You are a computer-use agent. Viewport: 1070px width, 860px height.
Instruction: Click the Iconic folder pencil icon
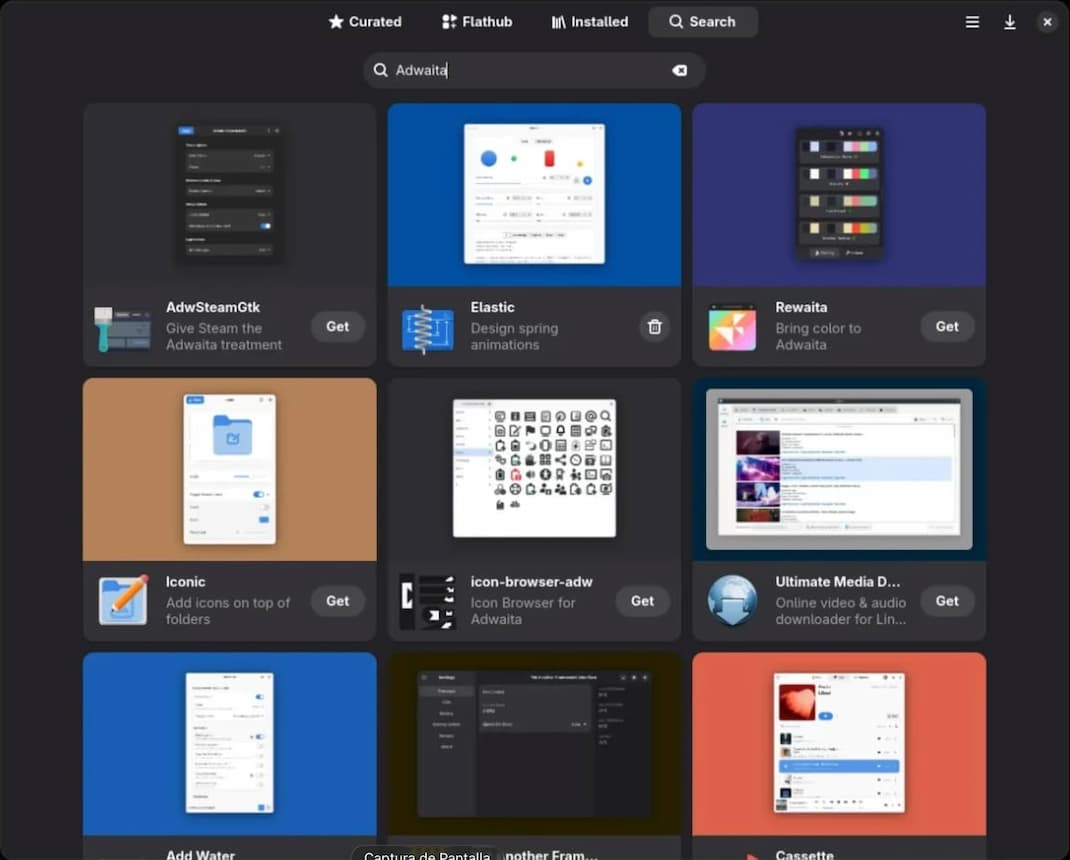click(123, 601)
